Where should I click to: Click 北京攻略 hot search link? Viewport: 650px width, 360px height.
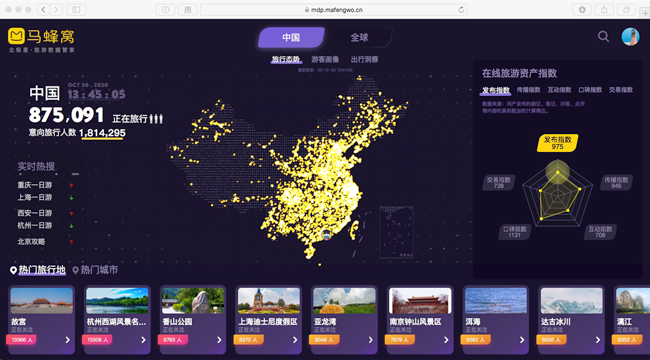point(31,241)
